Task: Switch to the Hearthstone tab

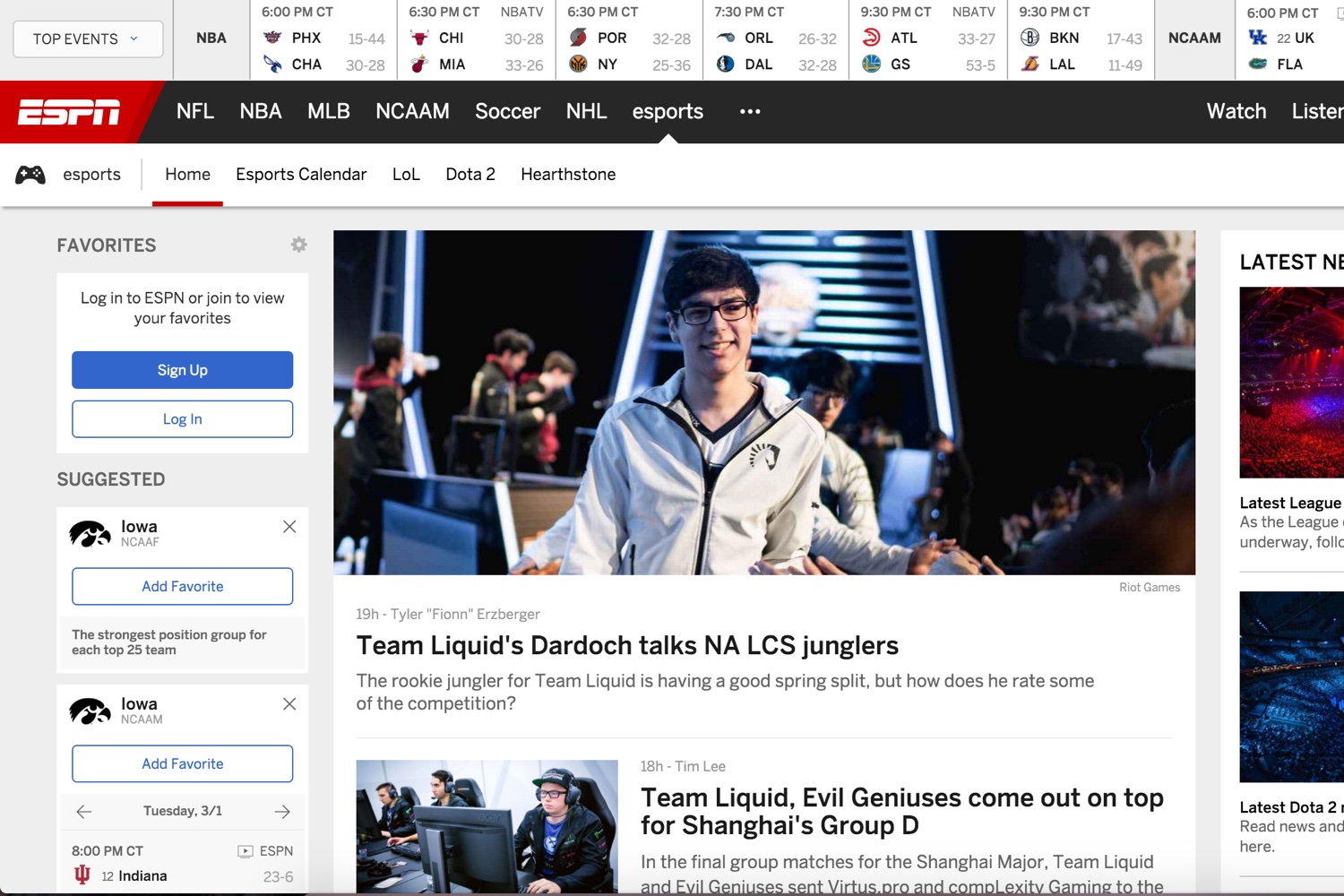Action: tap(568, 175)
